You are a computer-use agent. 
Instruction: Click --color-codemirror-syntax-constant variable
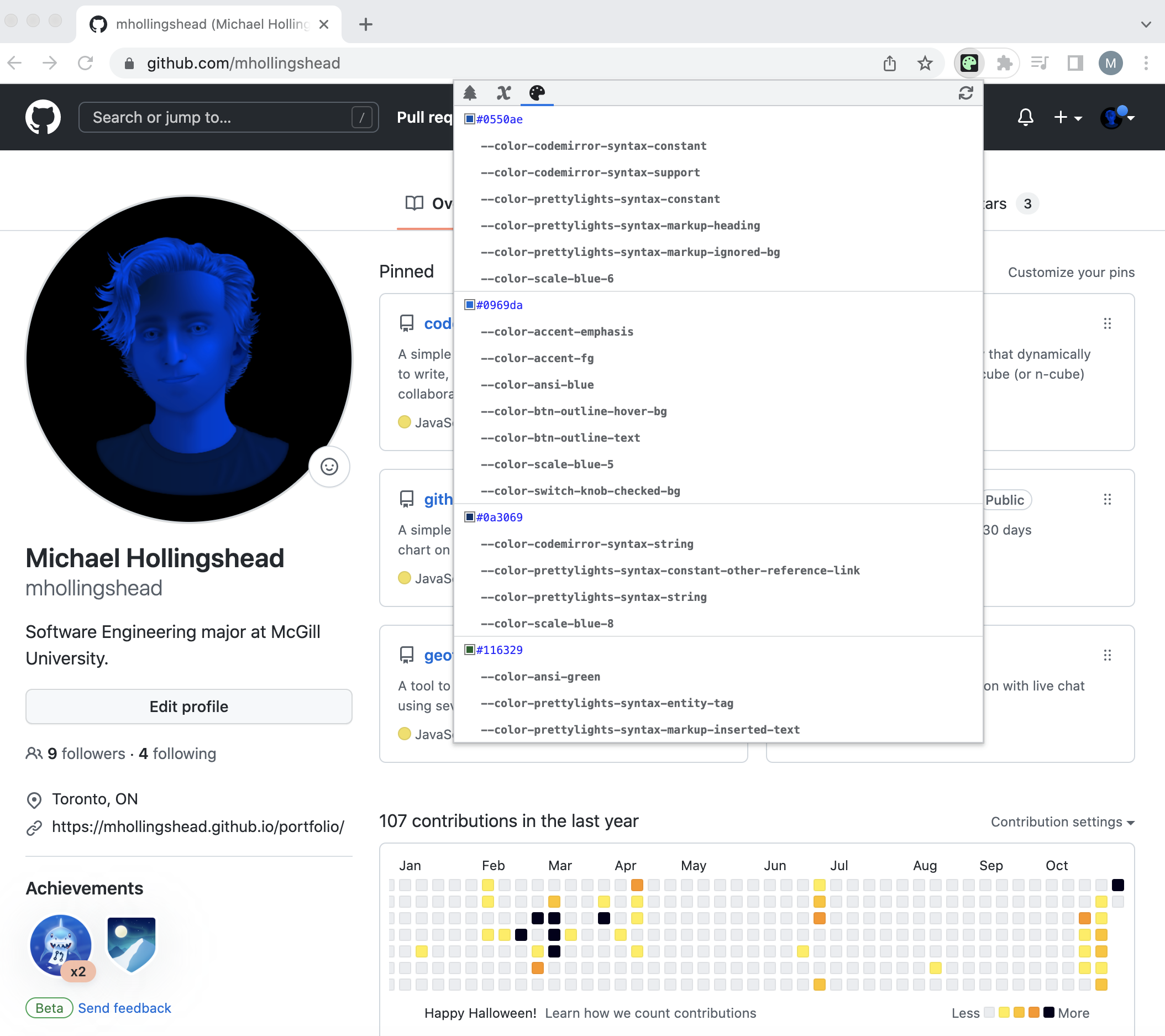tap(594, 146)
